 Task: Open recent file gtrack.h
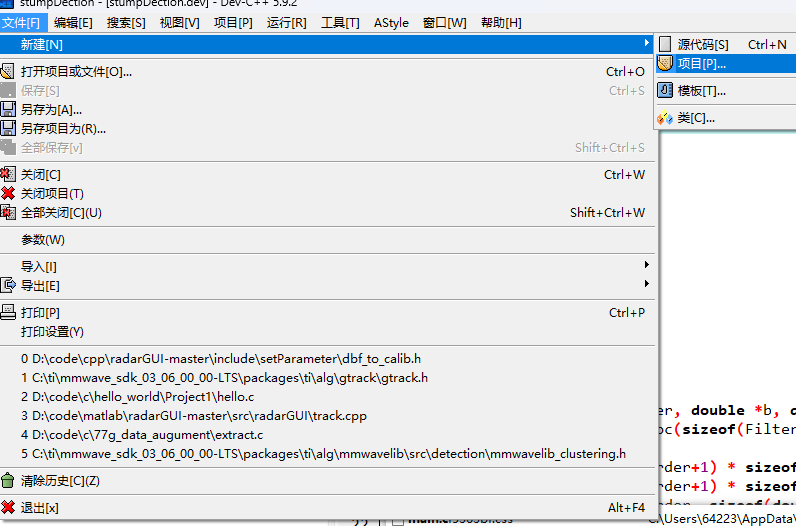tap(327, 378)
